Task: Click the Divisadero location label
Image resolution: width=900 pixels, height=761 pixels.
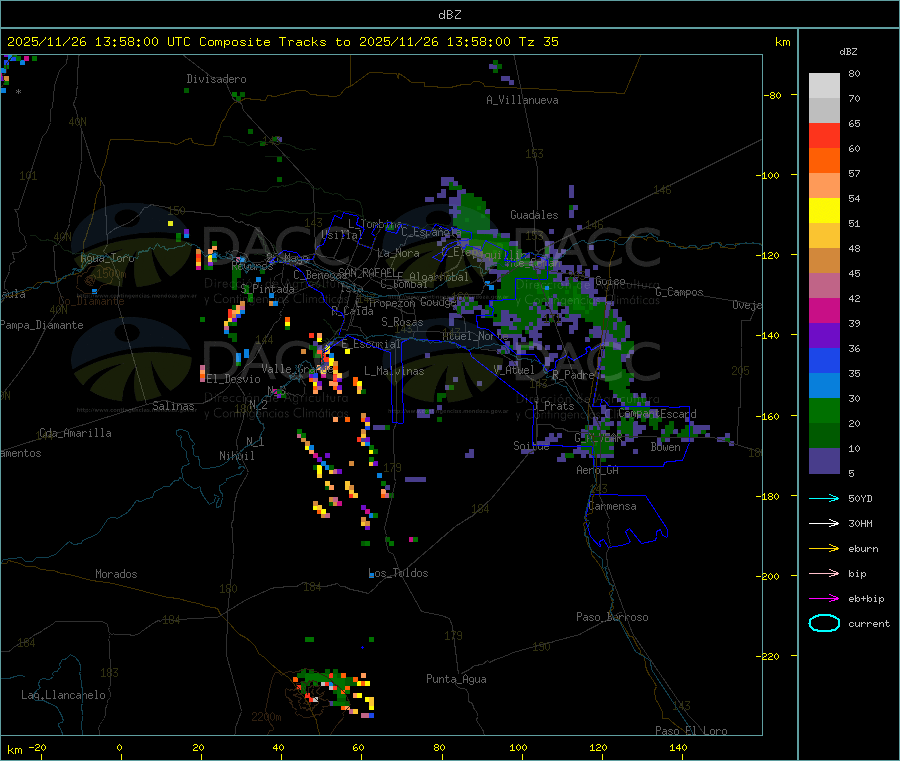Action: (x=216, y=79)
